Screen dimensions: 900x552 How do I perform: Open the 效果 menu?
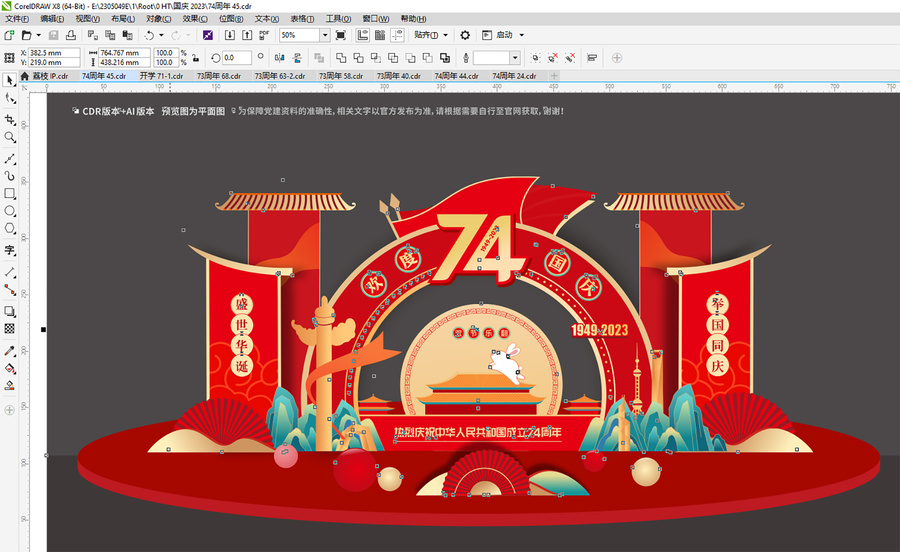[195, 19]
